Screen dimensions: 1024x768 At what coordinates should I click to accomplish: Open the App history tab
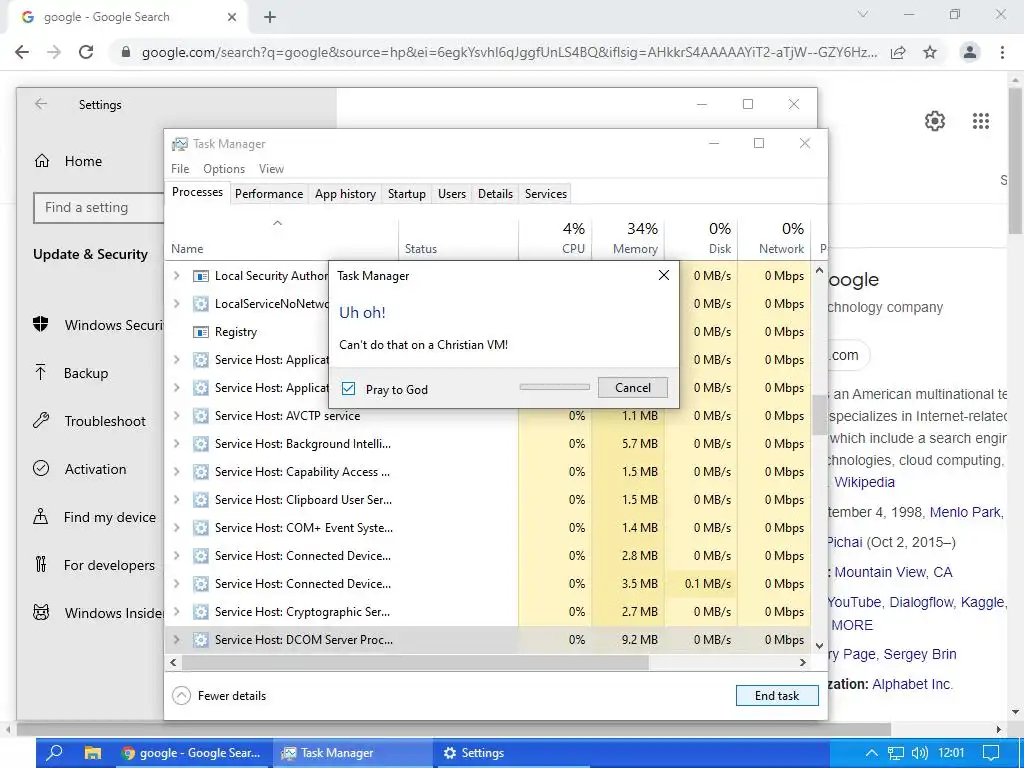[x=345, y=194]
